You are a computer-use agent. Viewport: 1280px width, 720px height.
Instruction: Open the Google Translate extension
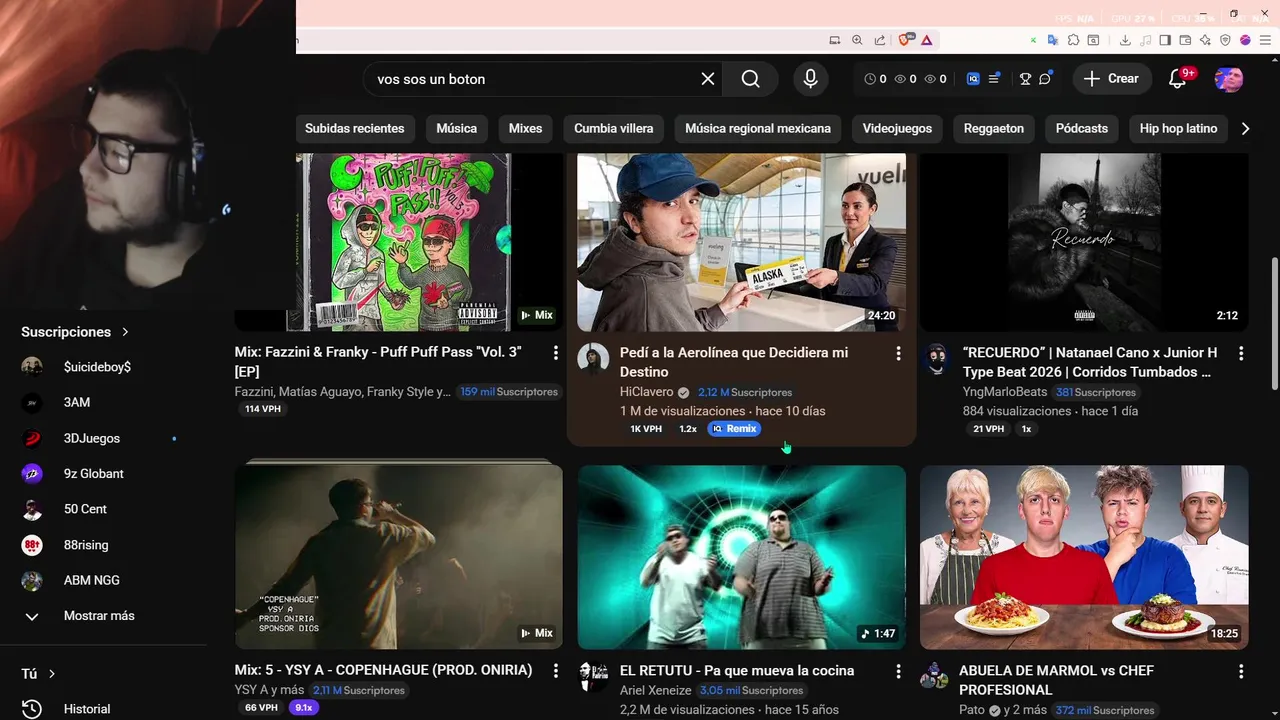(x=1053, y=40)
